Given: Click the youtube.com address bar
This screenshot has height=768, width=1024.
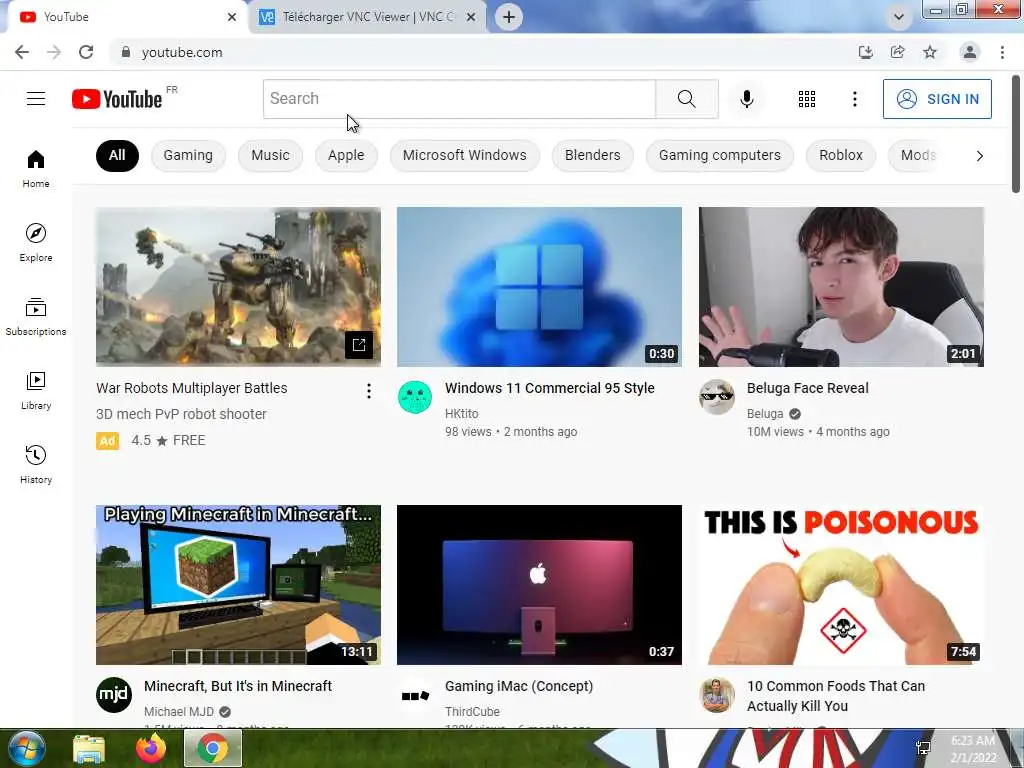Looking at the screenshot, I should [x=482, y=52].
